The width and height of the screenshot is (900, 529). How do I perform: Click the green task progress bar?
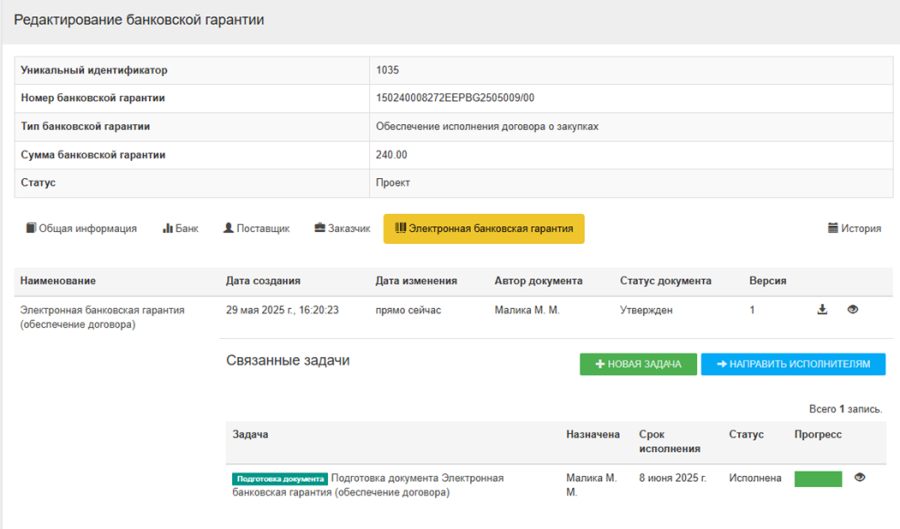pos(818,479)
